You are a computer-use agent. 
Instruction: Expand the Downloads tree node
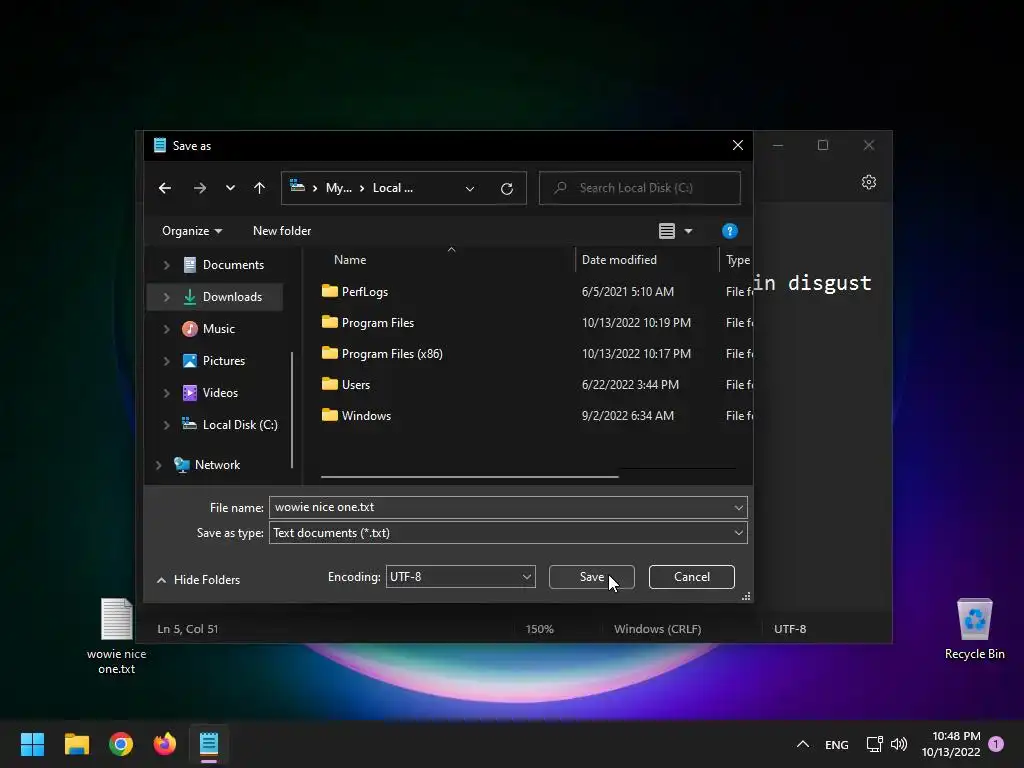click(166, 296)
